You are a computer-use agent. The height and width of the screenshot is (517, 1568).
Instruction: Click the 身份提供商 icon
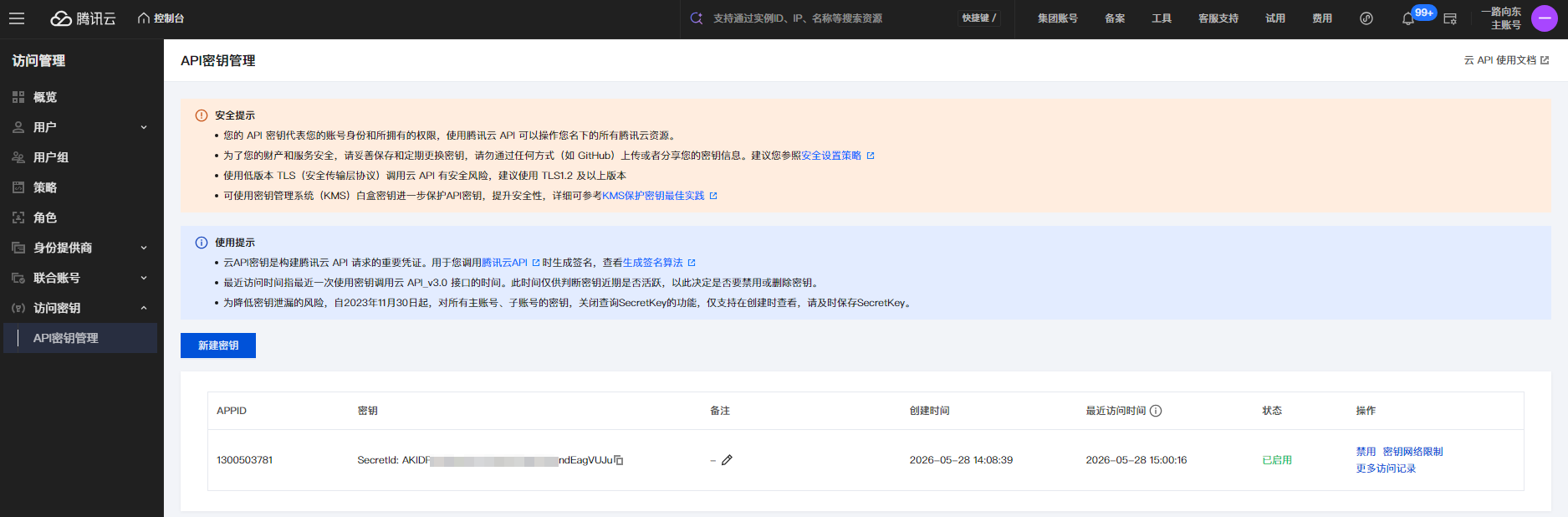tap(18, 248)
